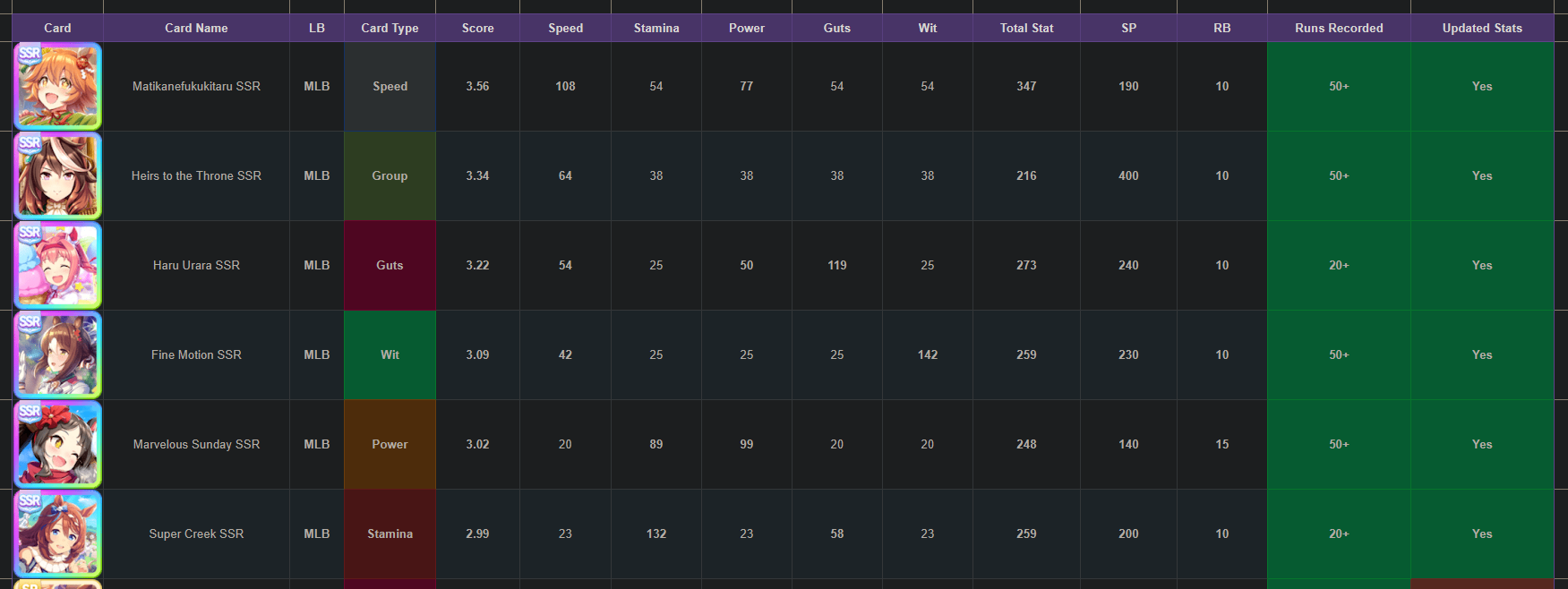
Task: Click the MLB cell for Heirs to the Throne
Action: point(317,176)
